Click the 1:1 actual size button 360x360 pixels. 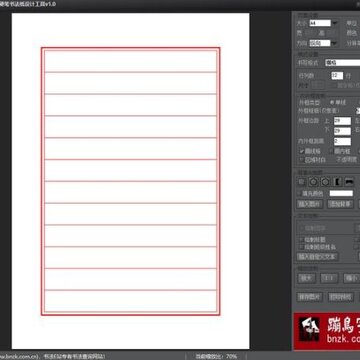pos(329,278)
